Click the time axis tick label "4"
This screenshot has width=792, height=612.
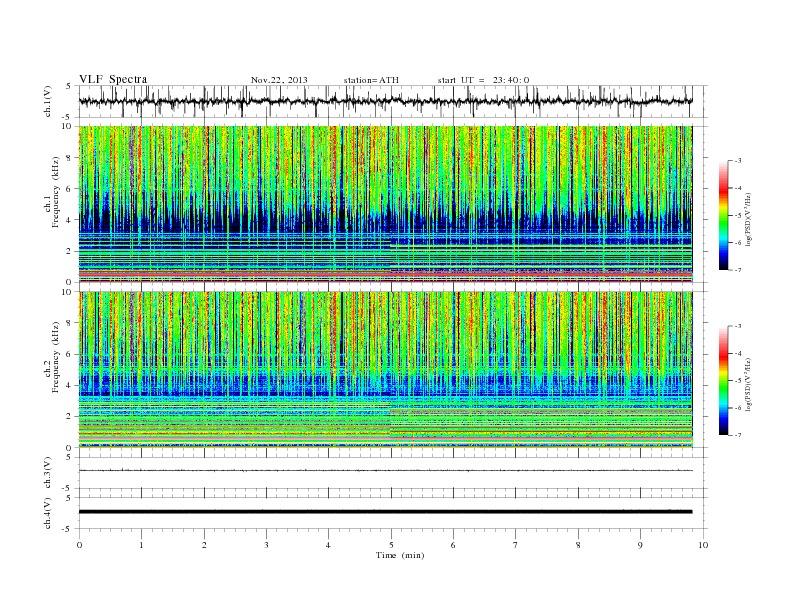(x=328, y=545)
